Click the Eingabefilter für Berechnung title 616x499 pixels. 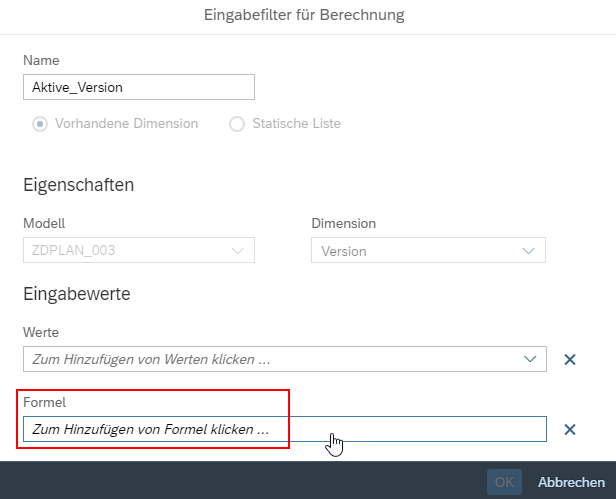tap(304, 15)
